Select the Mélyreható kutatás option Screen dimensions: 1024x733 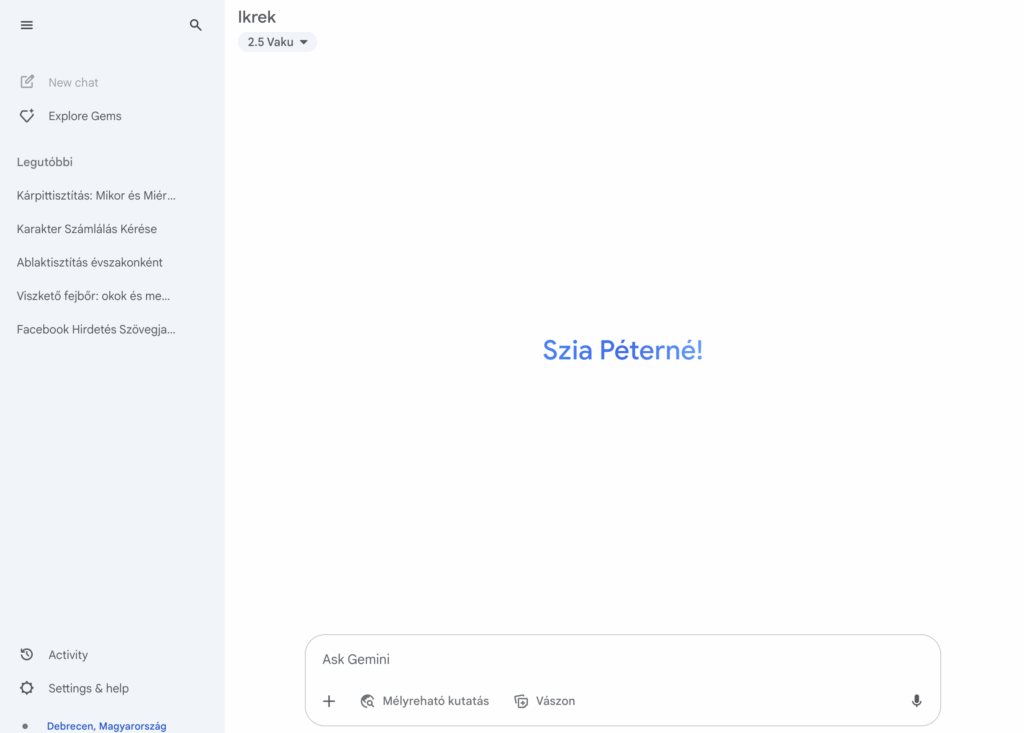click(x=424, y=701)
